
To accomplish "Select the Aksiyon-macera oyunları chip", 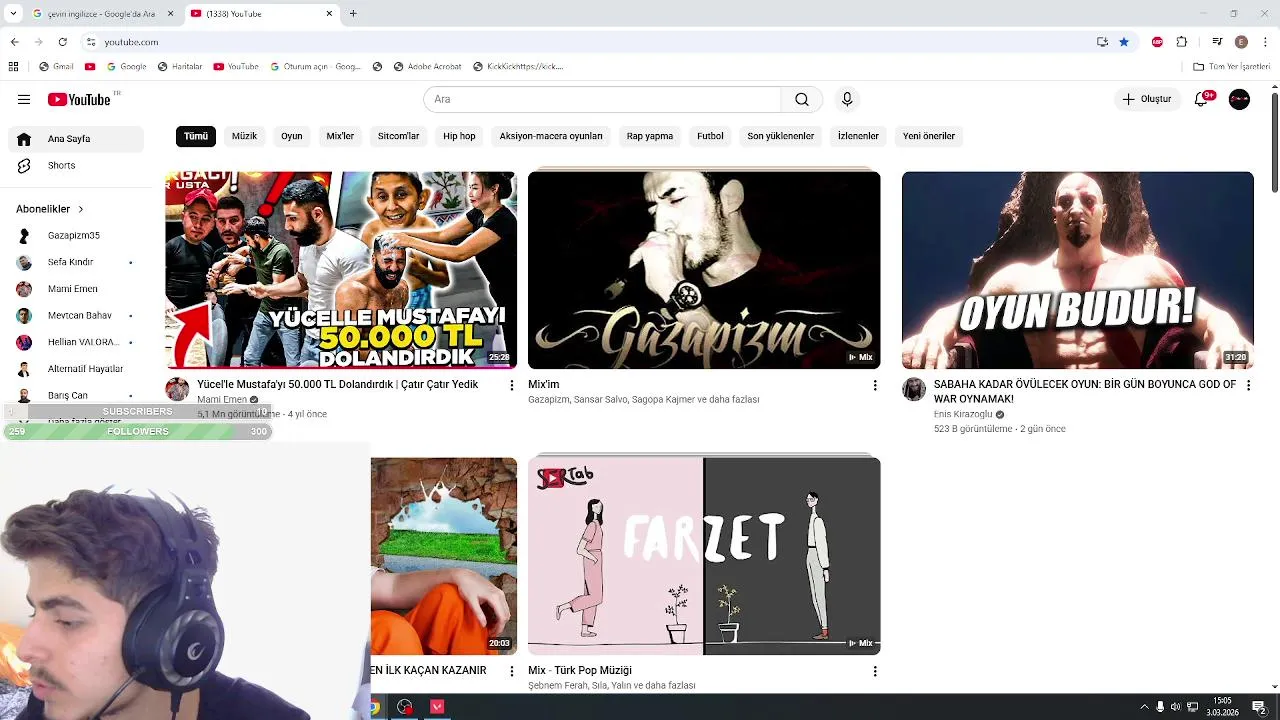I will pyautogui.click(x=551, y=136).
